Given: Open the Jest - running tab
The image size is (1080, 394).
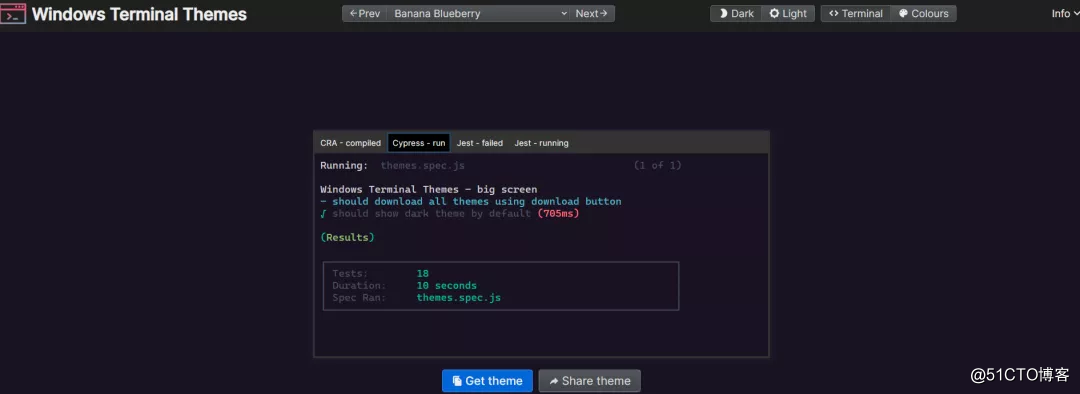Looking at the screenshot, I should tap(541, 143).
